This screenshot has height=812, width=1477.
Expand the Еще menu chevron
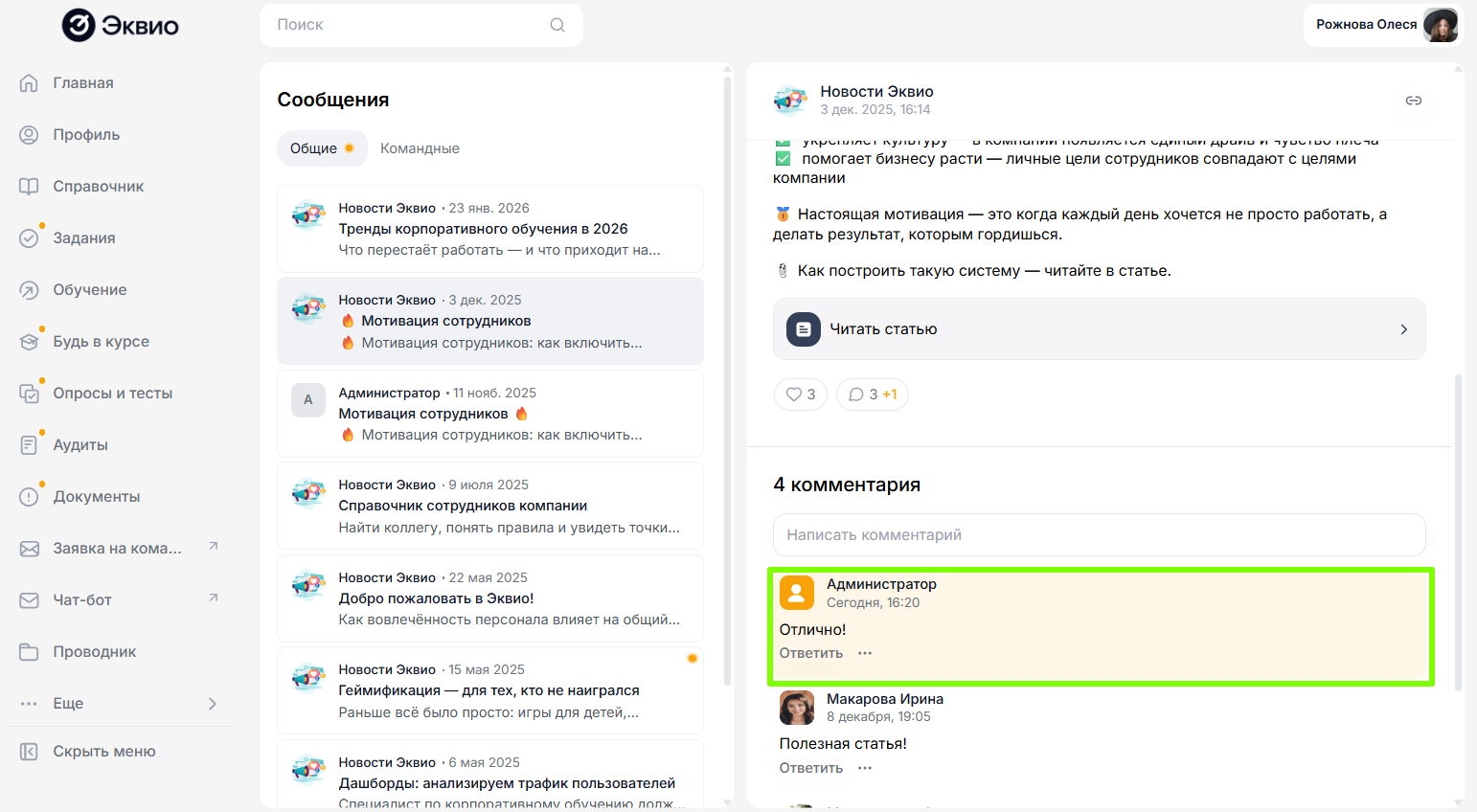click(213, 704)
